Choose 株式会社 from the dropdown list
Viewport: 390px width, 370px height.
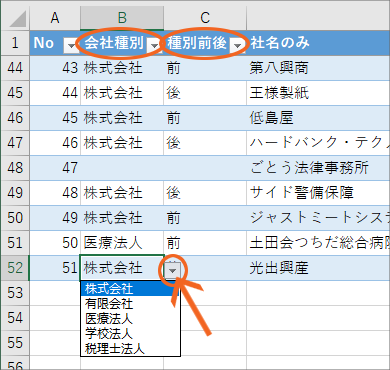pyautogui.click(x=130, y=289)
